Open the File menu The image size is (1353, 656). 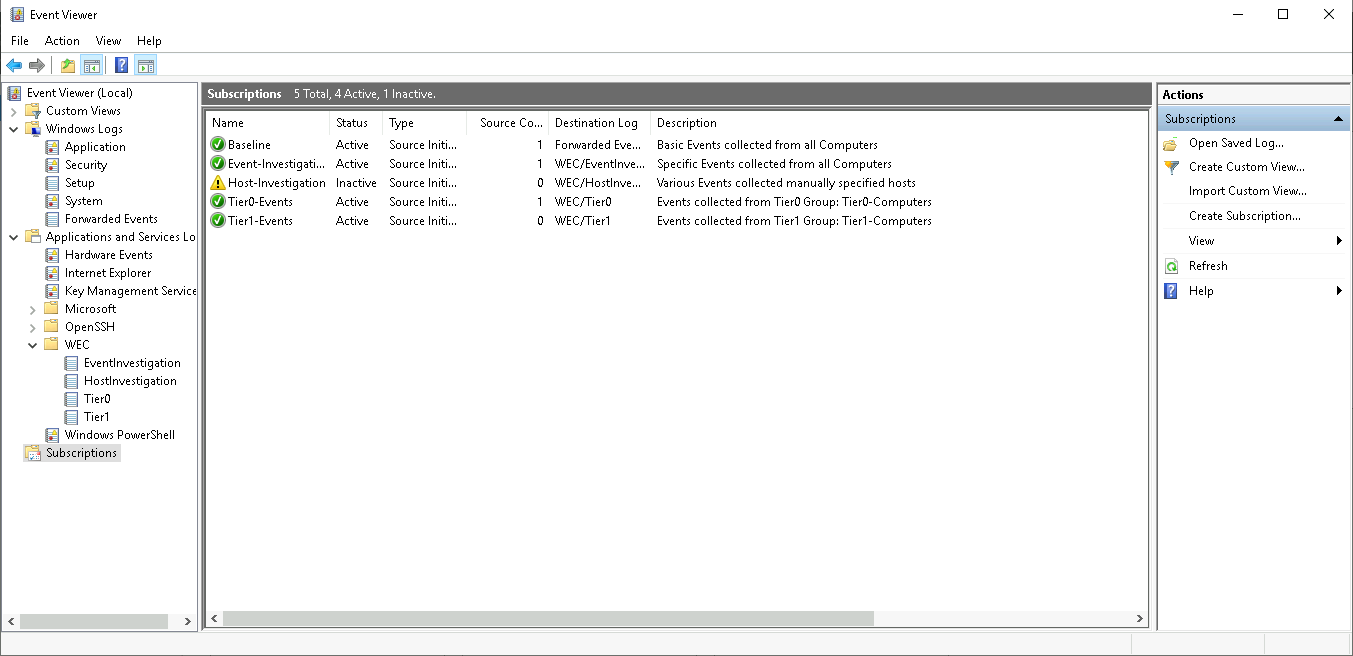(x=20, y=41)
